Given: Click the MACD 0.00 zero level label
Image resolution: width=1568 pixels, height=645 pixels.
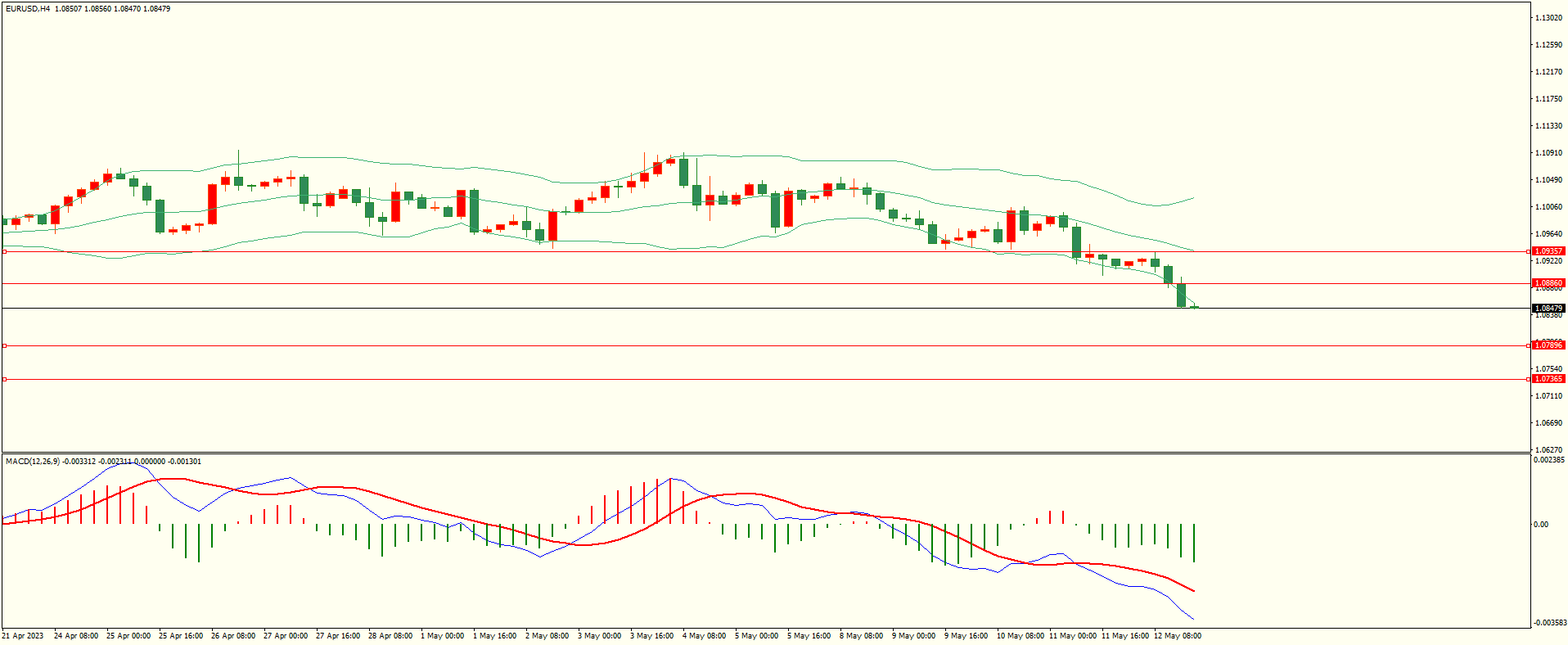Looking at the screenshot, I should (x=1541, y=525).
